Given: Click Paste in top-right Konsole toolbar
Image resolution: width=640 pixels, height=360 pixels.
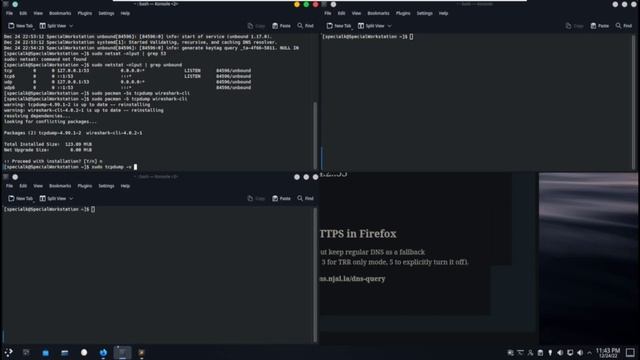Looking at the screenshot, I should [x=600, y=26].
